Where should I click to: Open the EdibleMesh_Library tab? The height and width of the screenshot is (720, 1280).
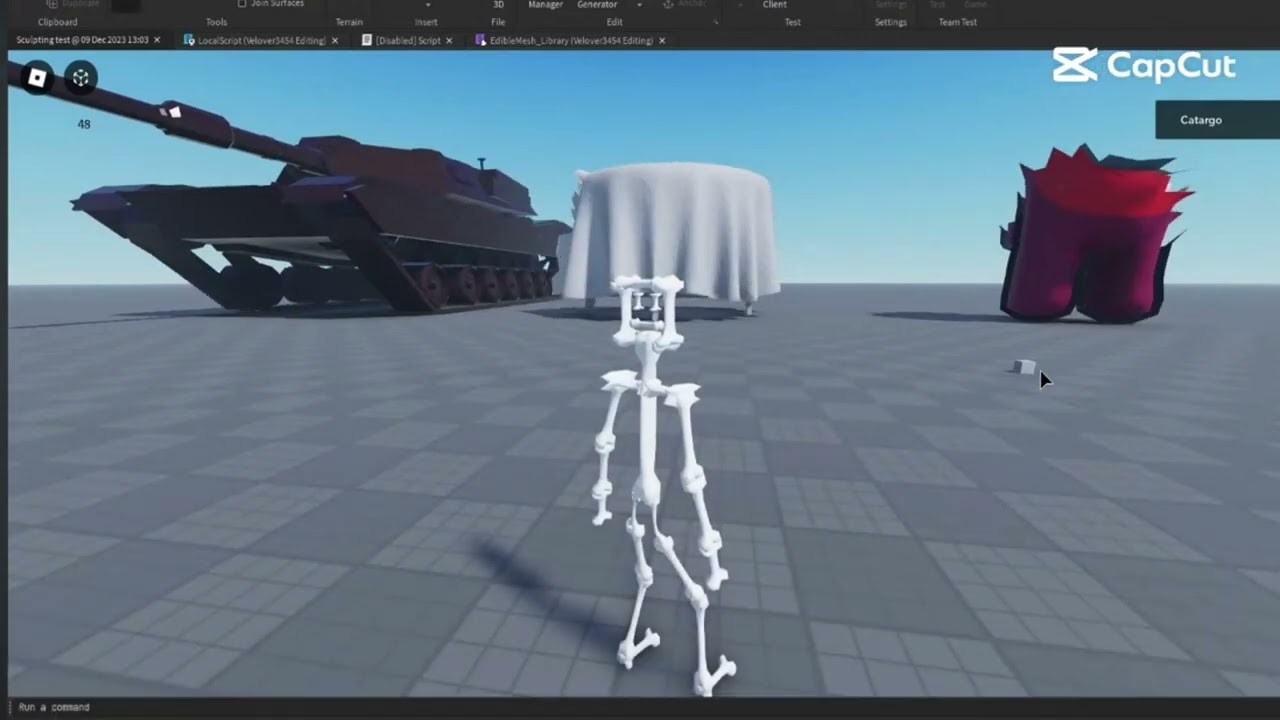coord(571,41)
